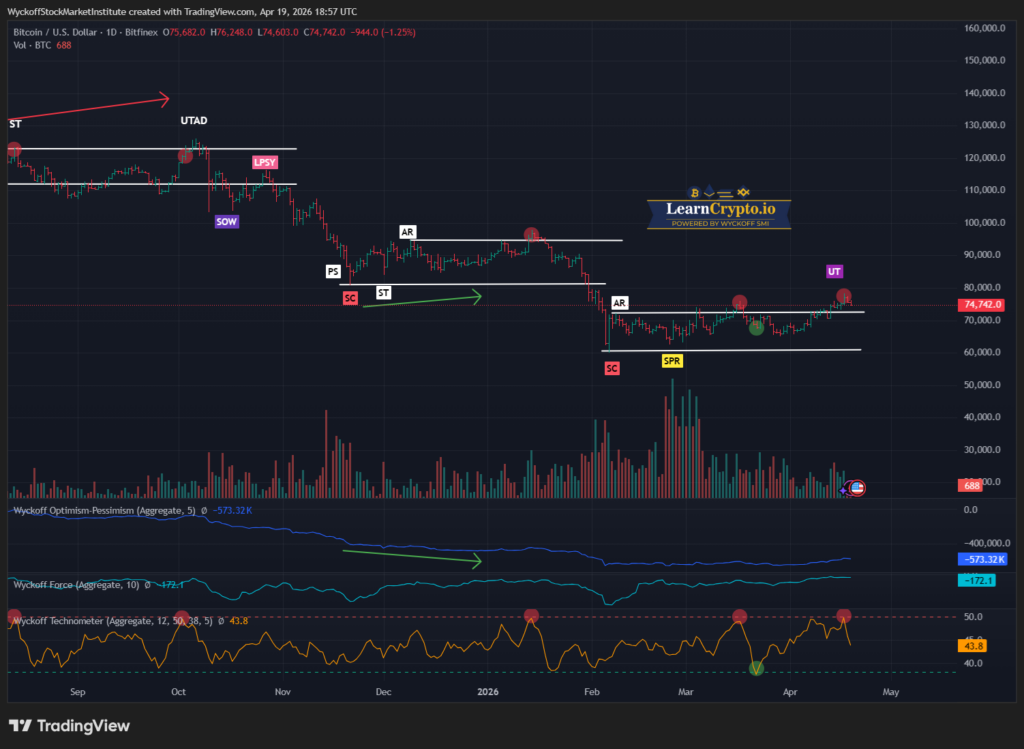Select the yellow SPR label
1024x749 pixels.
coord(672,358)
